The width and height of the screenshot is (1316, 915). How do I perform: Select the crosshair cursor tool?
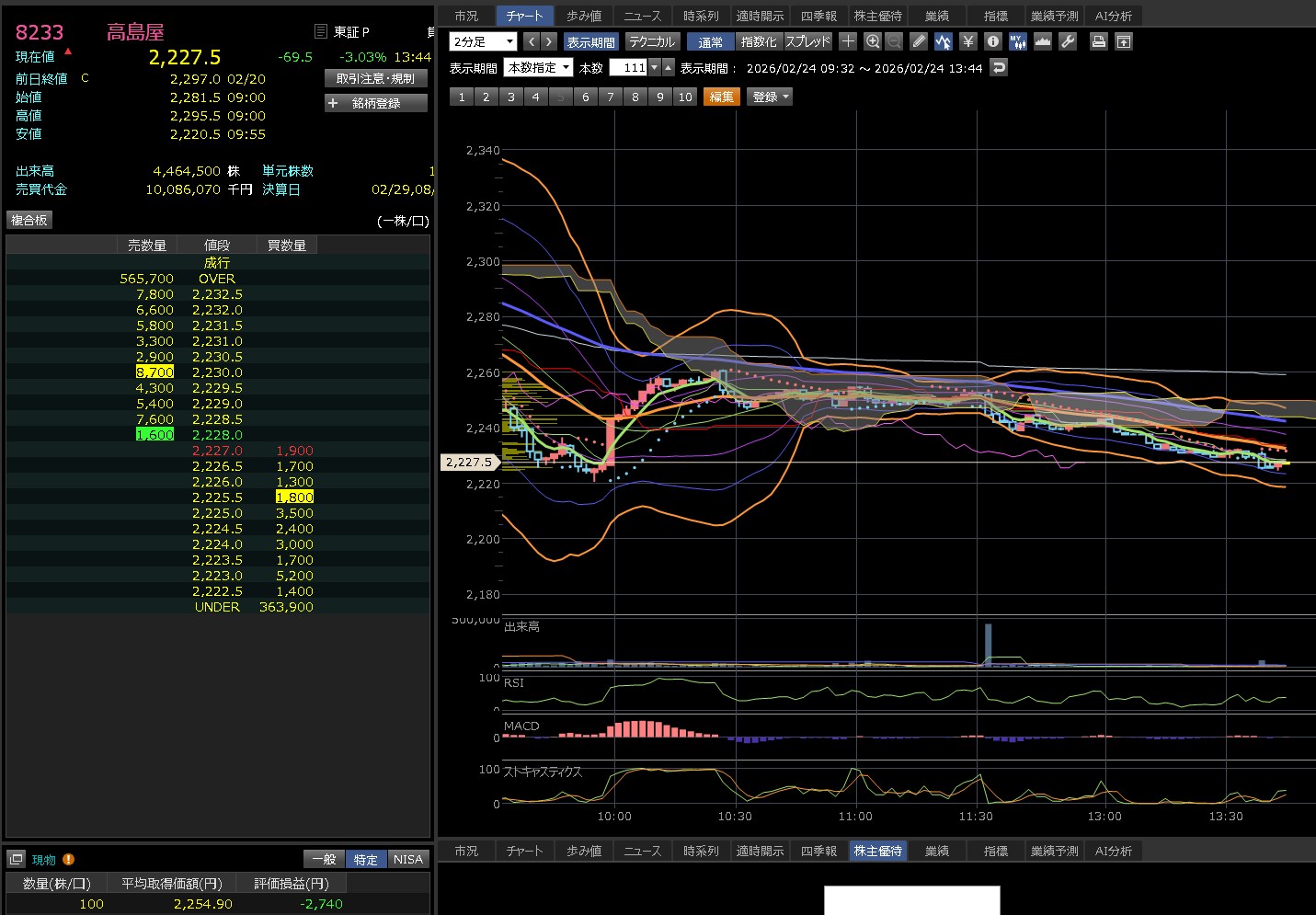pos(848,41)
